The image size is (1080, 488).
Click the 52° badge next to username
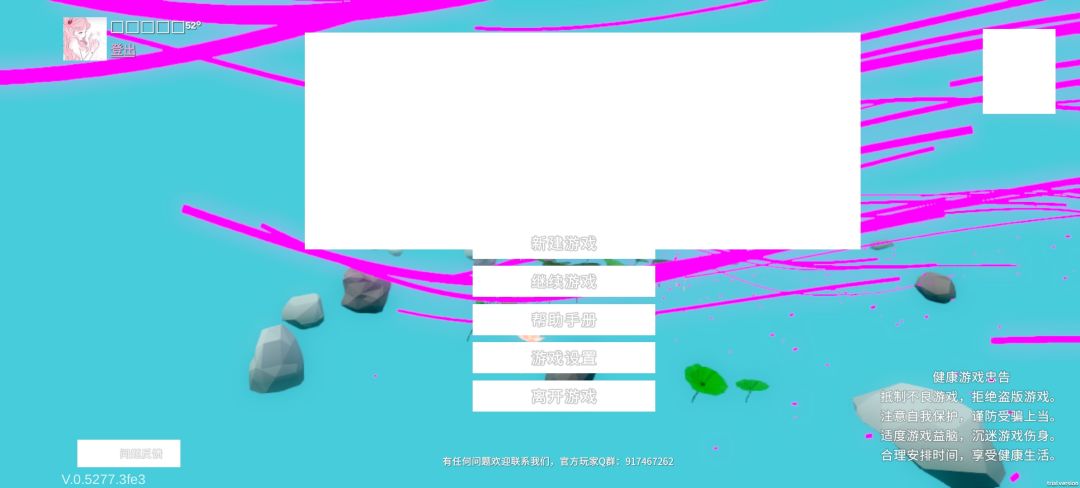pyautogui.click(x=193, y=25)
